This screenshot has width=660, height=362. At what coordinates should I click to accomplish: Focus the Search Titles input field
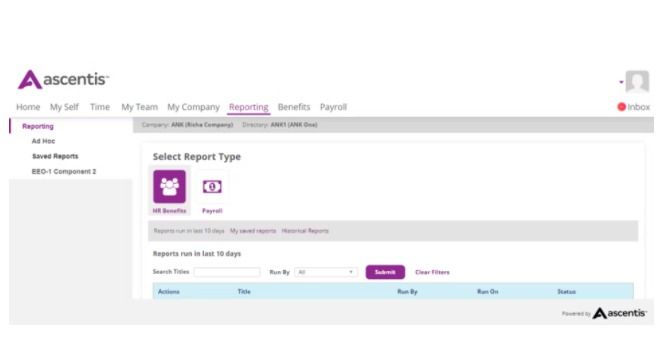tap(227, 272)
